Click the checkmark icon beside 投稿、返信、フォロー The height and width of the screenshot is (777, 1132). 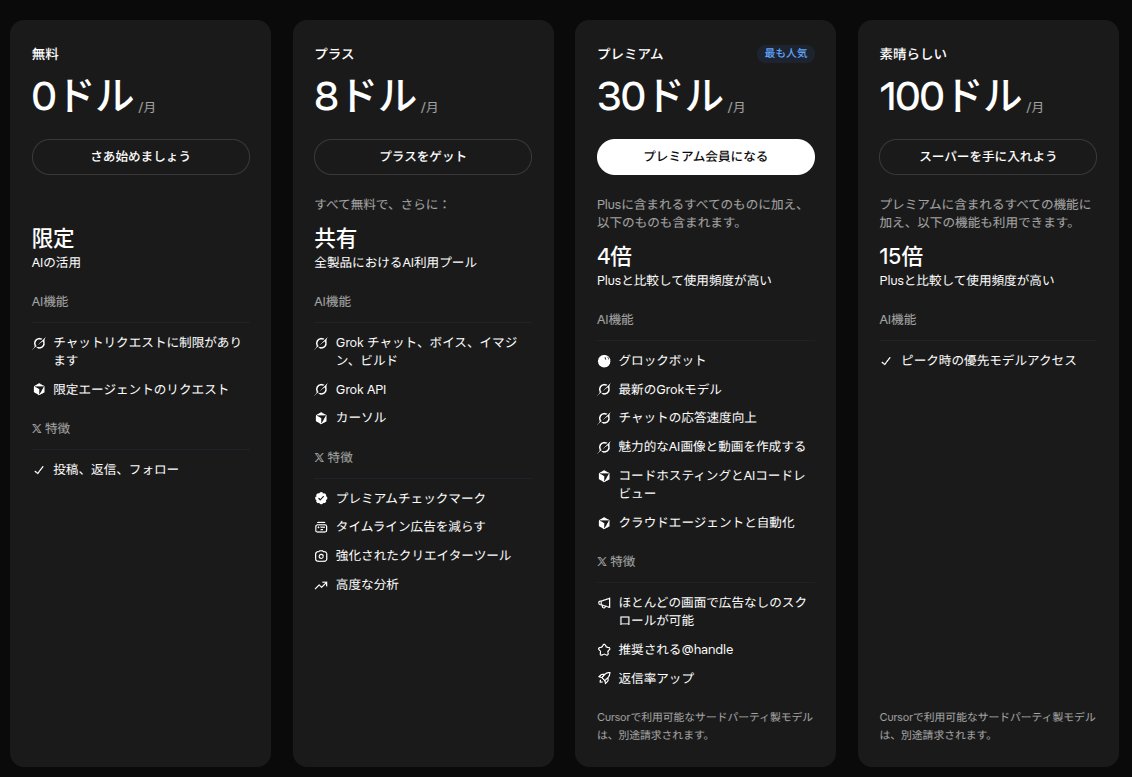coord(39,470)
